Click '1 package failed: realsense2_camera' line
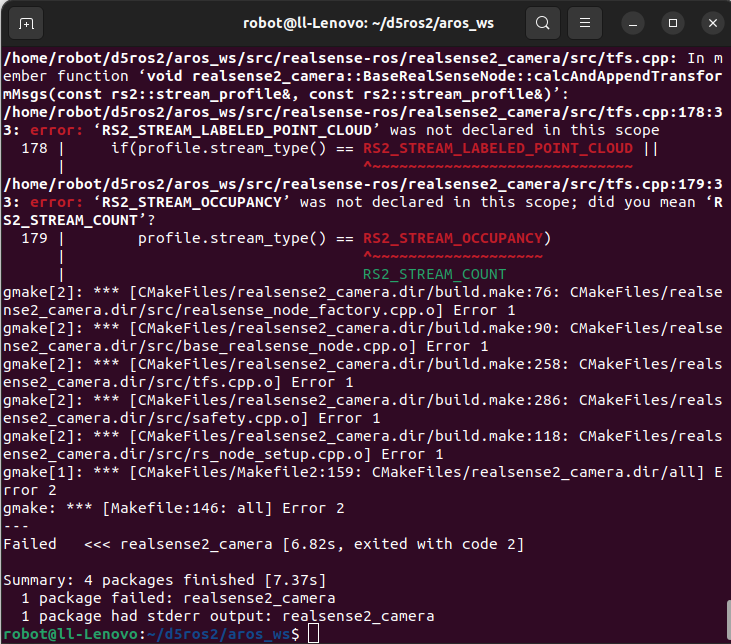The height and width of the screenshot is (644, 731). click(x=178, y=598)
